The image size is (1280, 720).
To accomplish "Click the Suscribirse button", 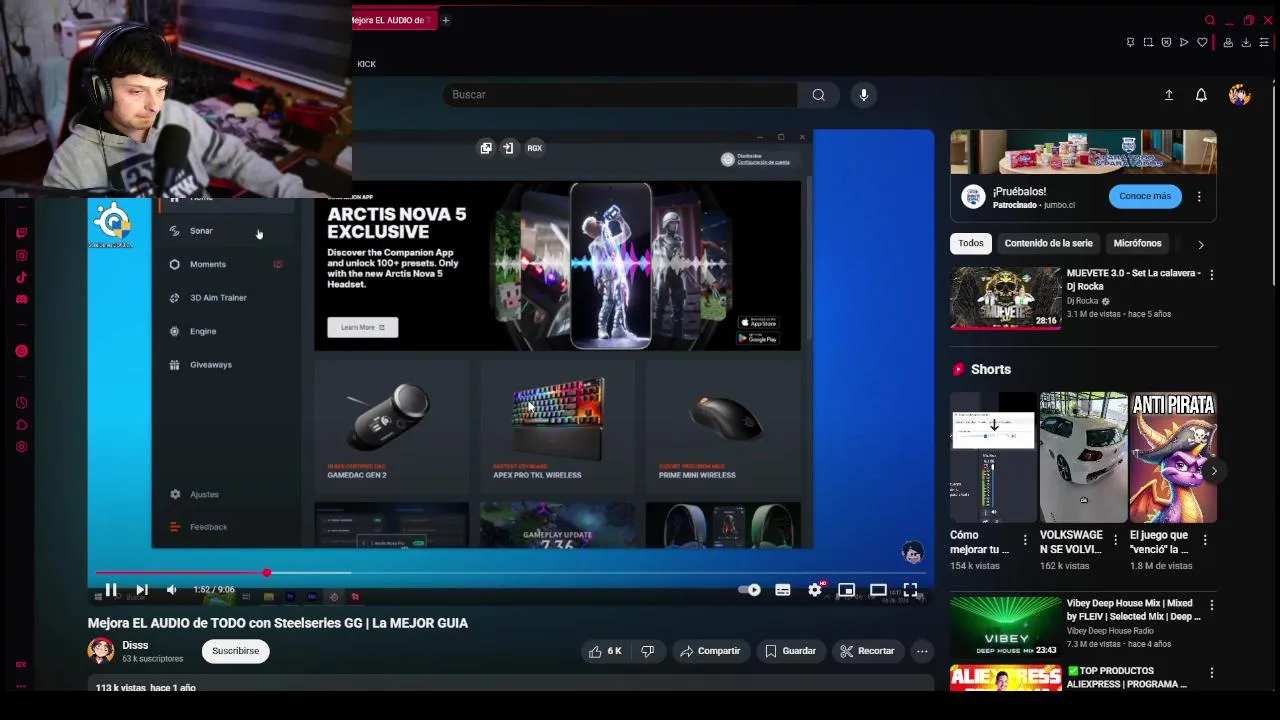I will point(235,651).
